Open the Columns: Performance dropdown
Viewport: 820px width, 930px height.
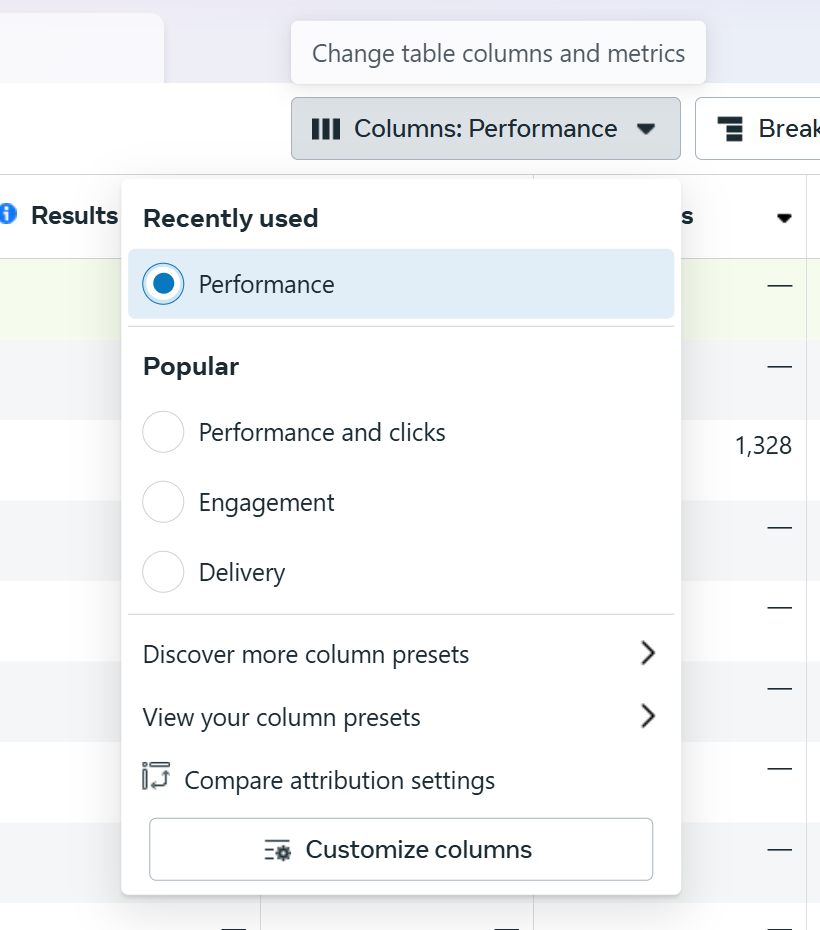click(x=486, y=129)
